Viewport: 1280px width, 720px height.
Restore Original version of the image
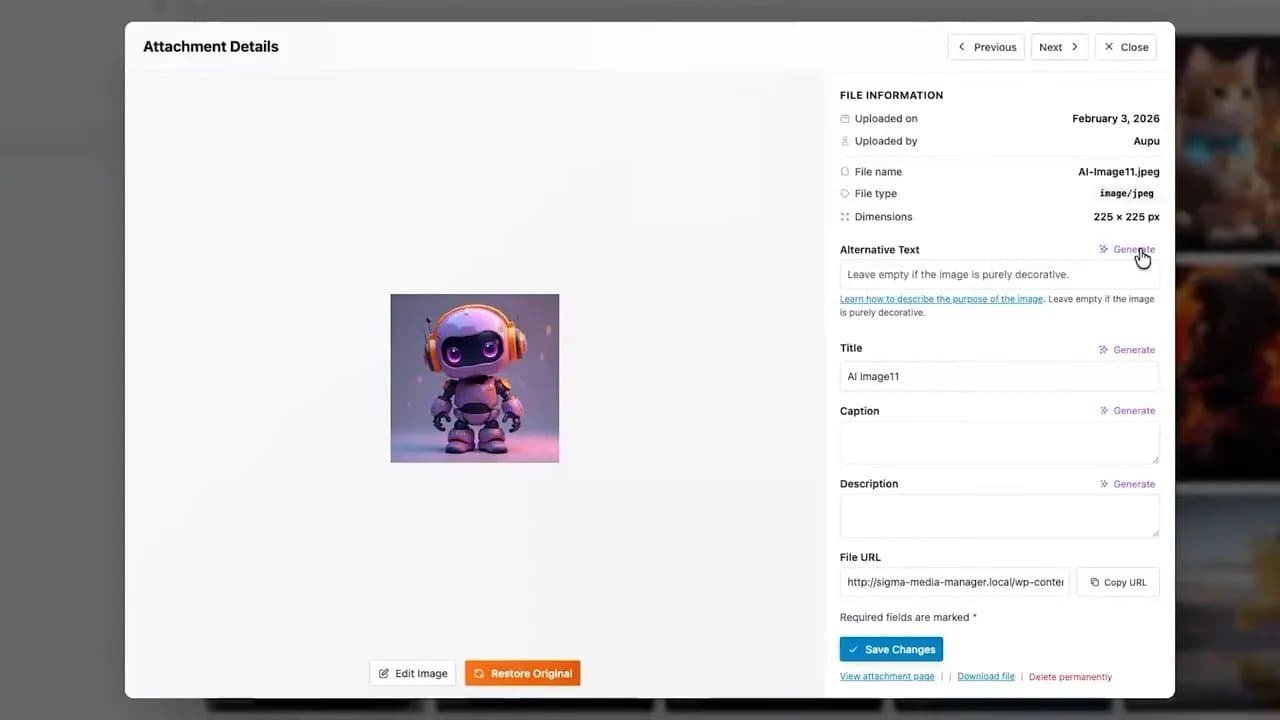click(x=522, y=673)
